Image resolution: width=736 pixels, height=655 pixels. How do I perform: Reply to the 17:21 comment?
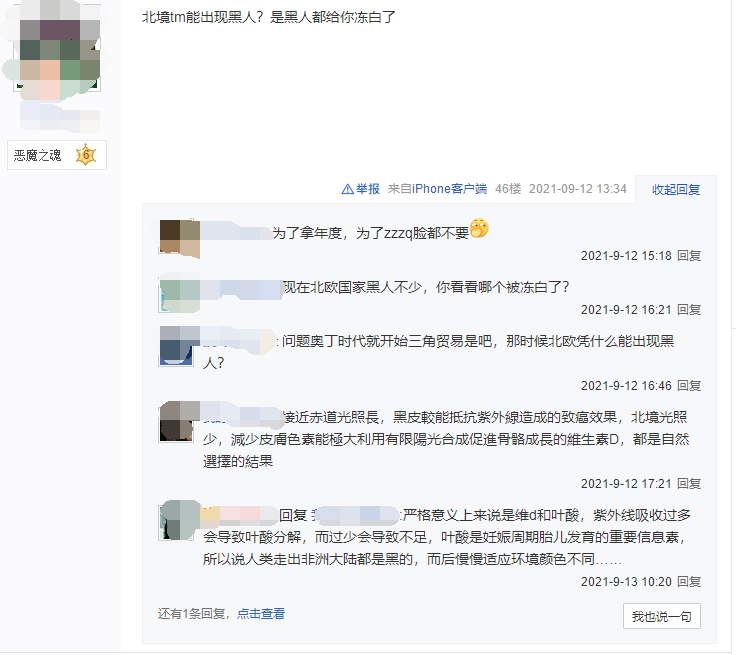689,484
